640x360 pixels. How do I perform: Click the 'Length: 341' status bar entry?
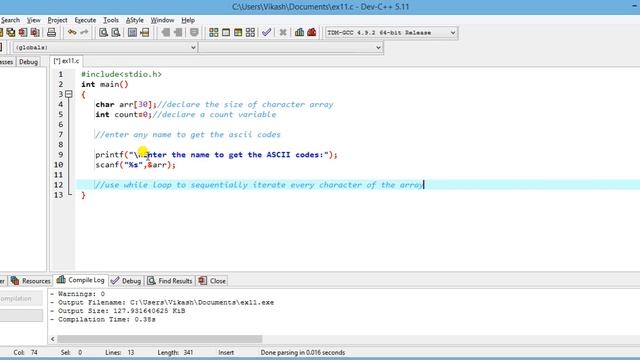pos(176,352)
